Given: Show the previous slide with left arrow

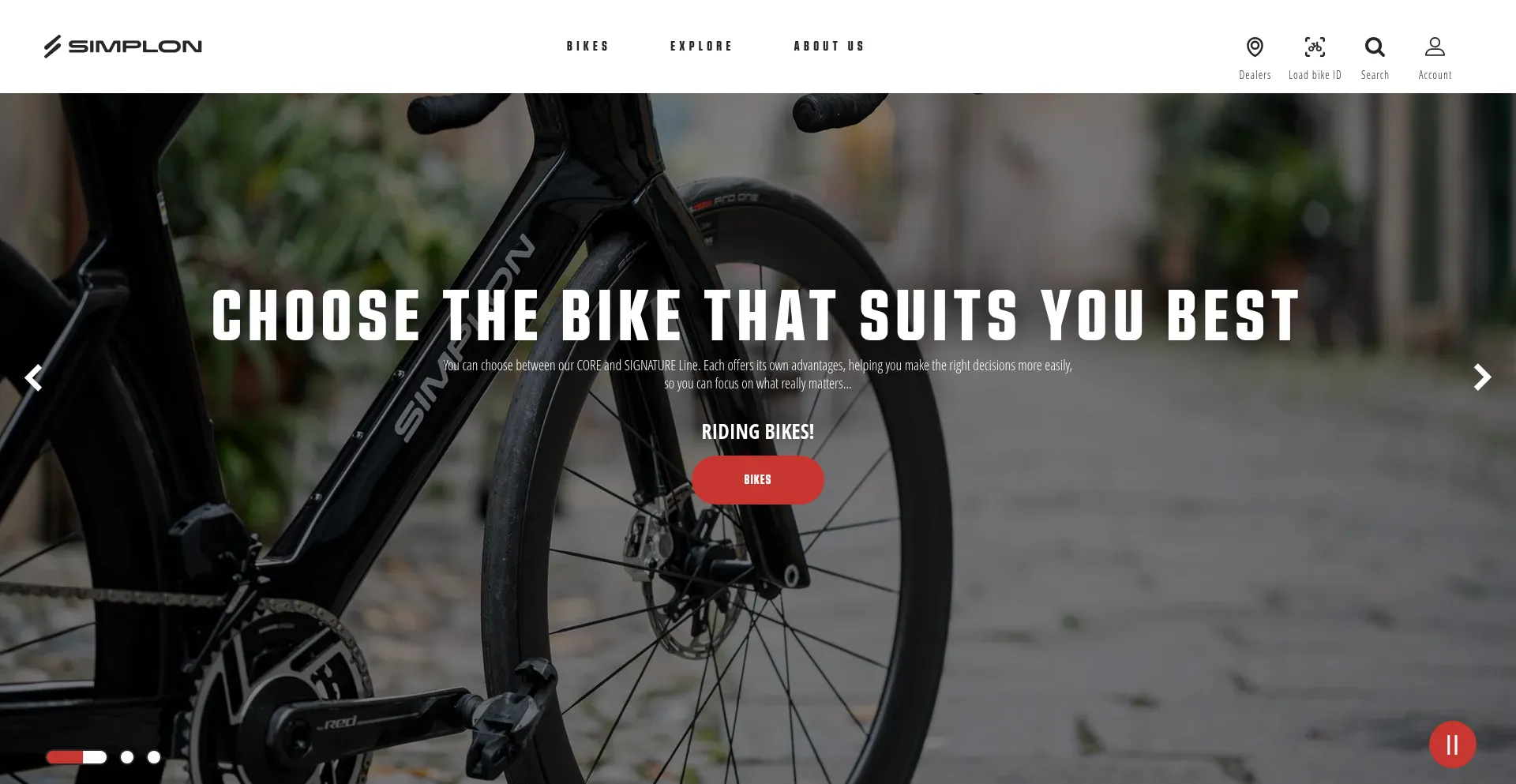Looking at the screenshot, I should click(33, 377).
